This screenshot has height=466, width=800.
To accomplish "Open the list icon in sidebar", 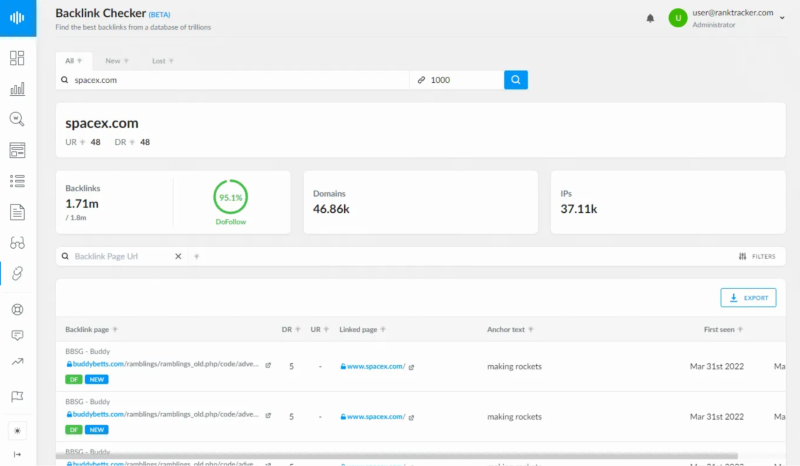I will click(x=17, y=181).
